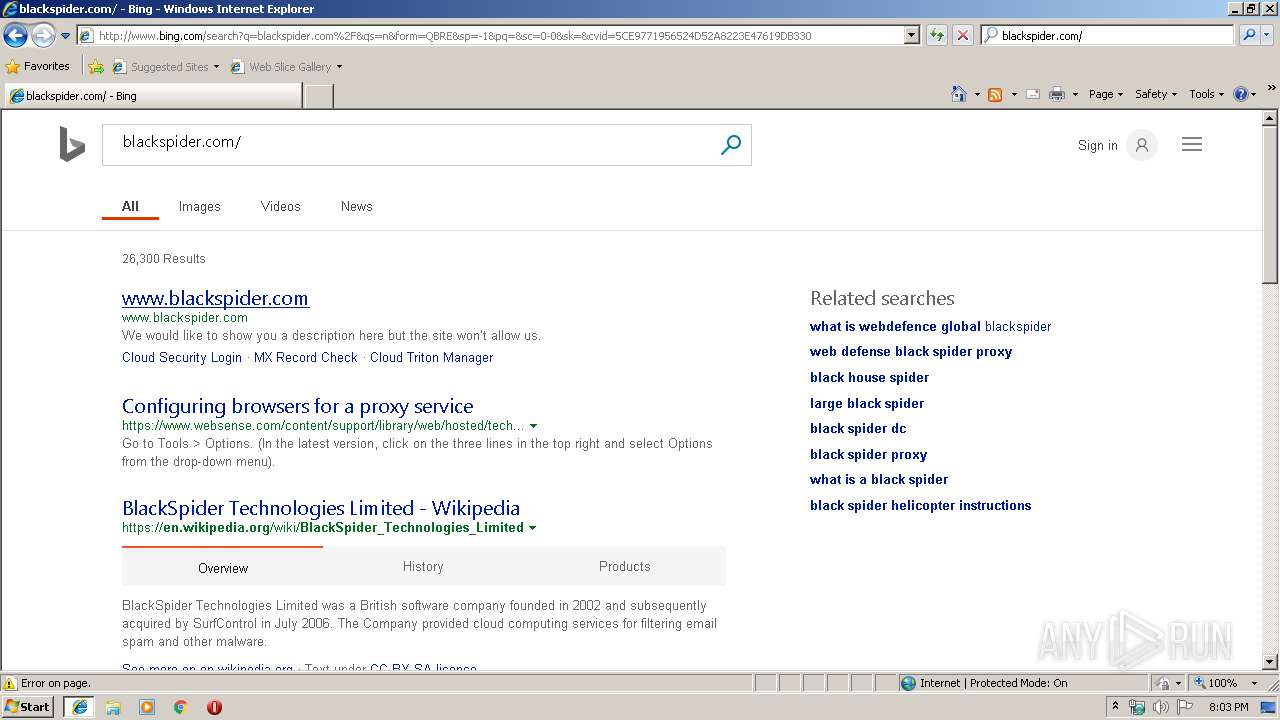Image resolution: width=1280 pixels, height=720 pixels.
Task: Open Windows Explorer folder taskbar icon
Action: 113,707
